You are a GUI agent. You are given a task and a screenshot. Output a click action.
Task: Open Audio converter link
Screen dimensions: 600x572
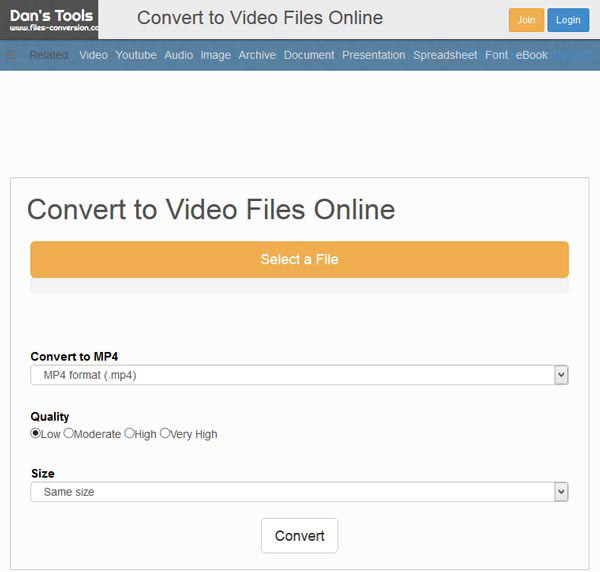179,55
